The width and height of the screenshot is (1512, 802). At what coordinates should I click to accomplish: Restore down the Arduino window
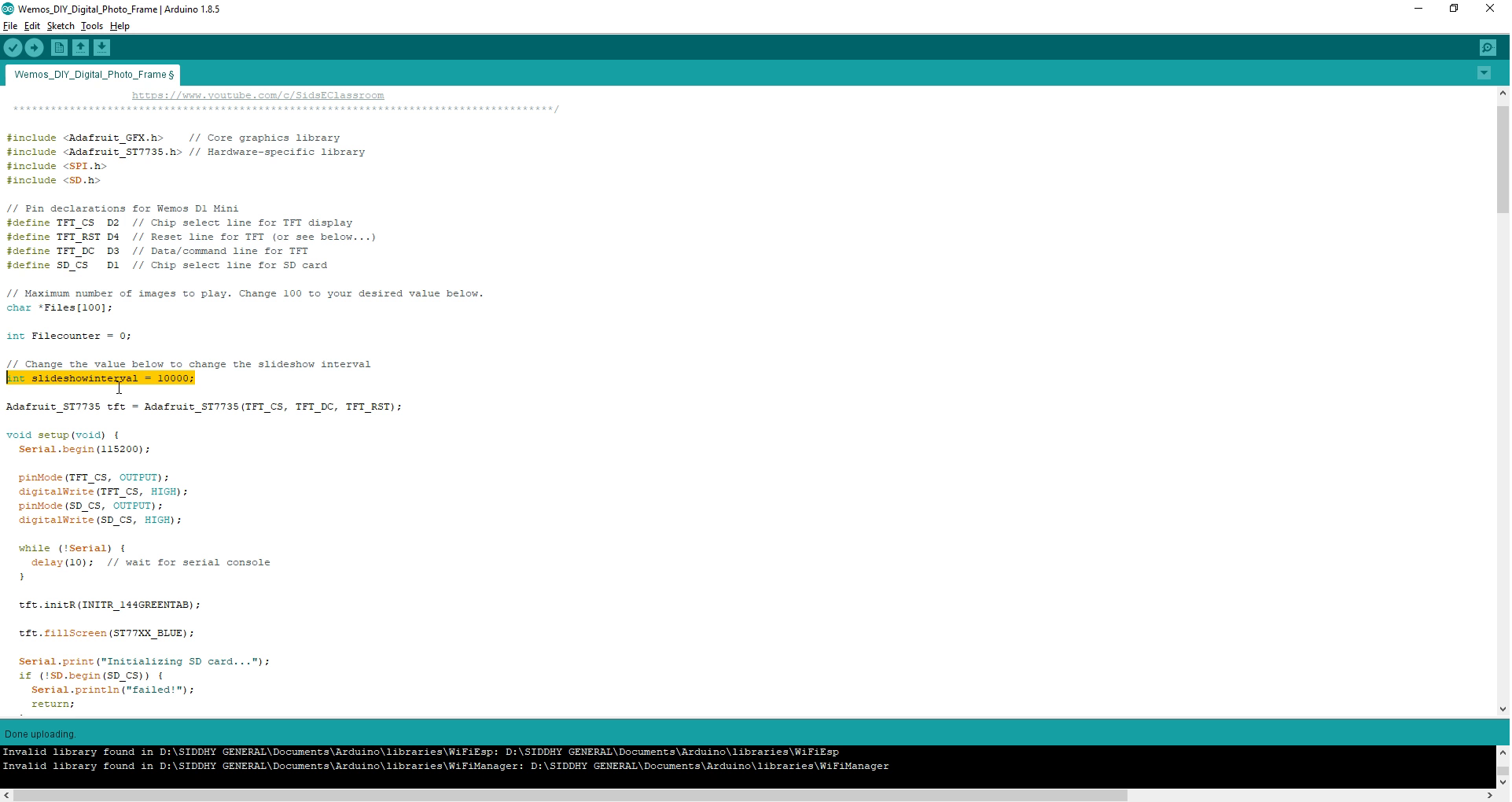(x=1454, y=9)
